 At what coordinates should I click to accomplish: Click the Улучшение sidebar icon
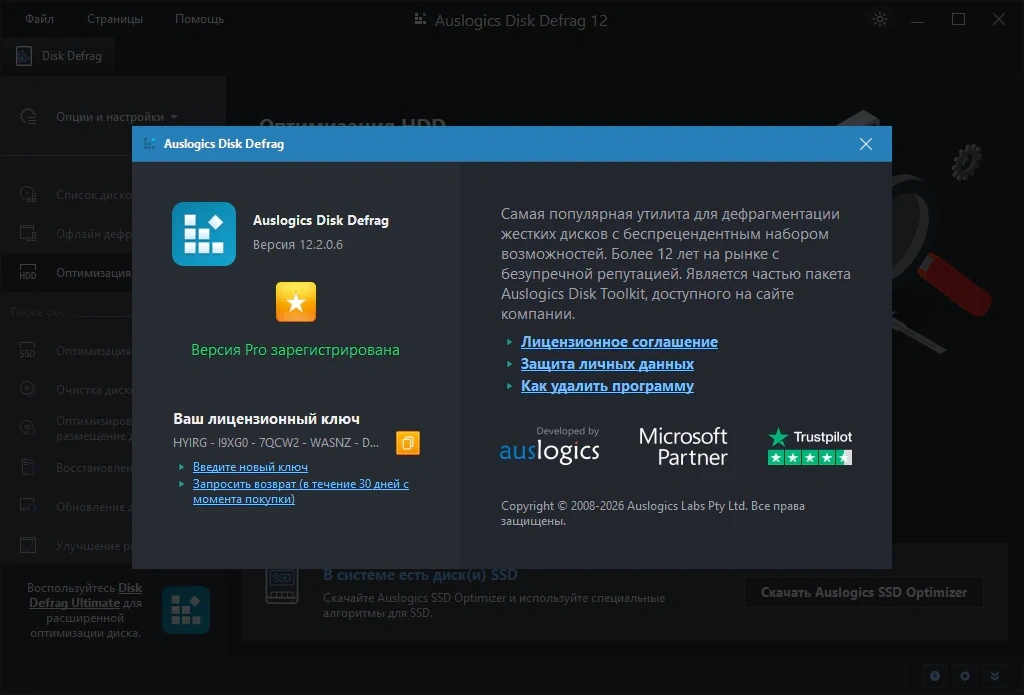pyautogui.click(x=27, y=545)
